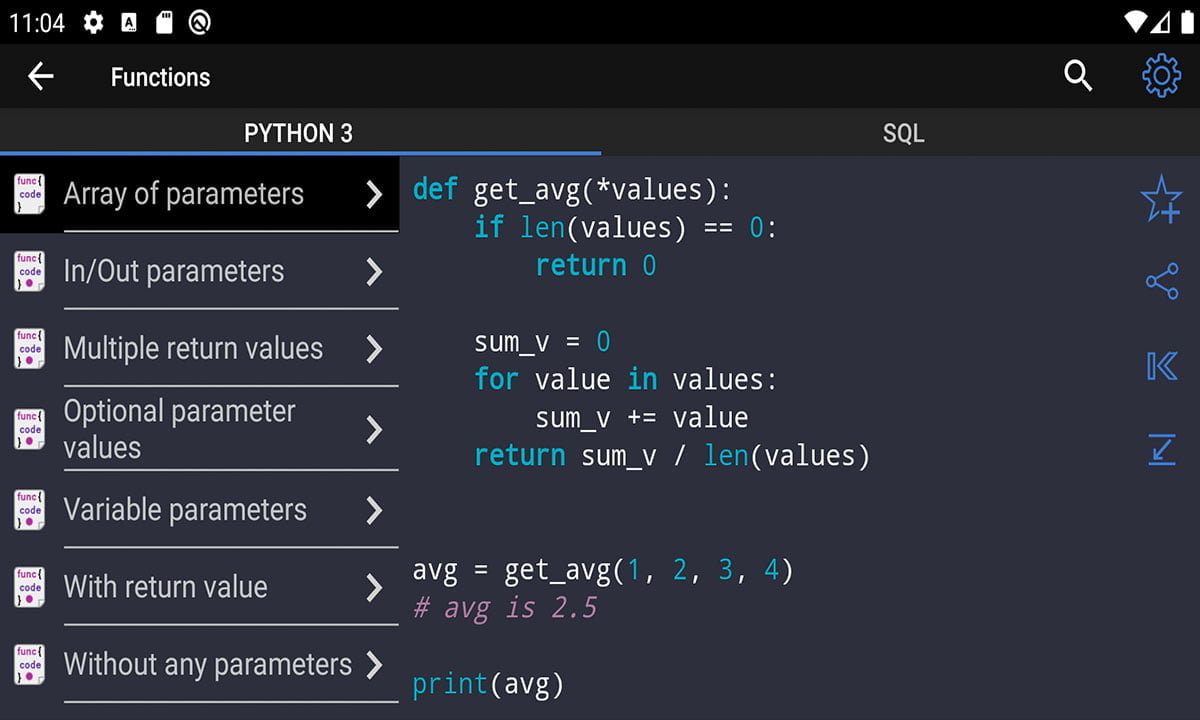Expand In/Out parameters chevron
This screenshot has width=1200, height=720.
tap(374, 271)
